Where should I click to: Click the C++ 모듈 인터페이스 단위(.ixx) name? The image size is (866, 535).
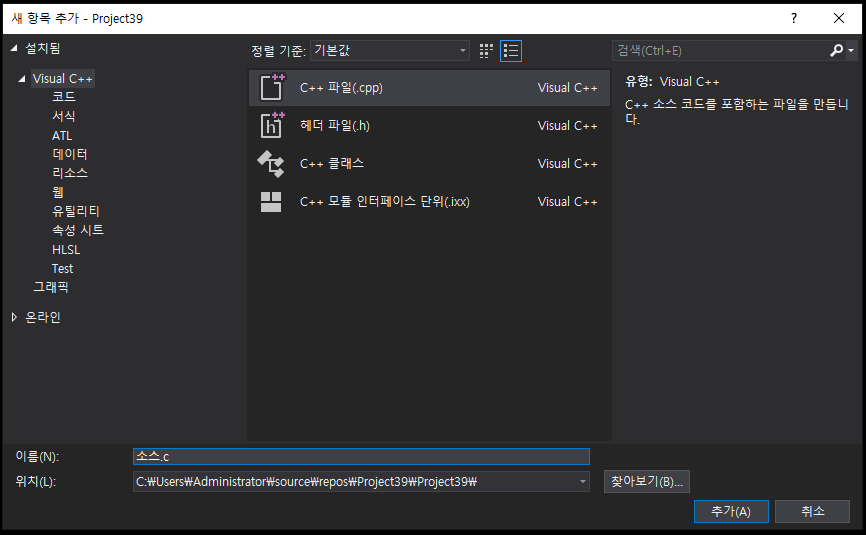click(x=385, y=202)
